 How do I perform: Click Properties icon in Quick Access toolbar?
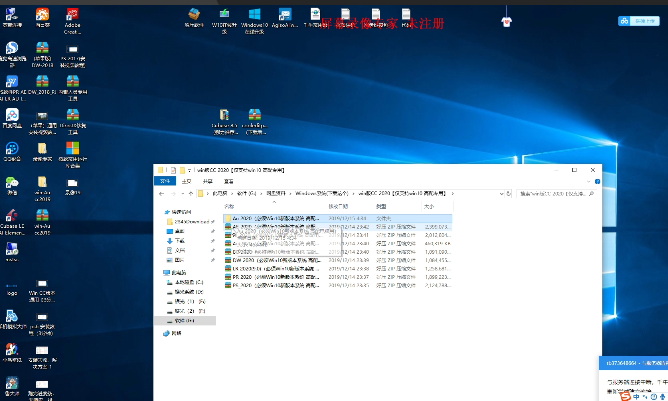coord(173,170)
